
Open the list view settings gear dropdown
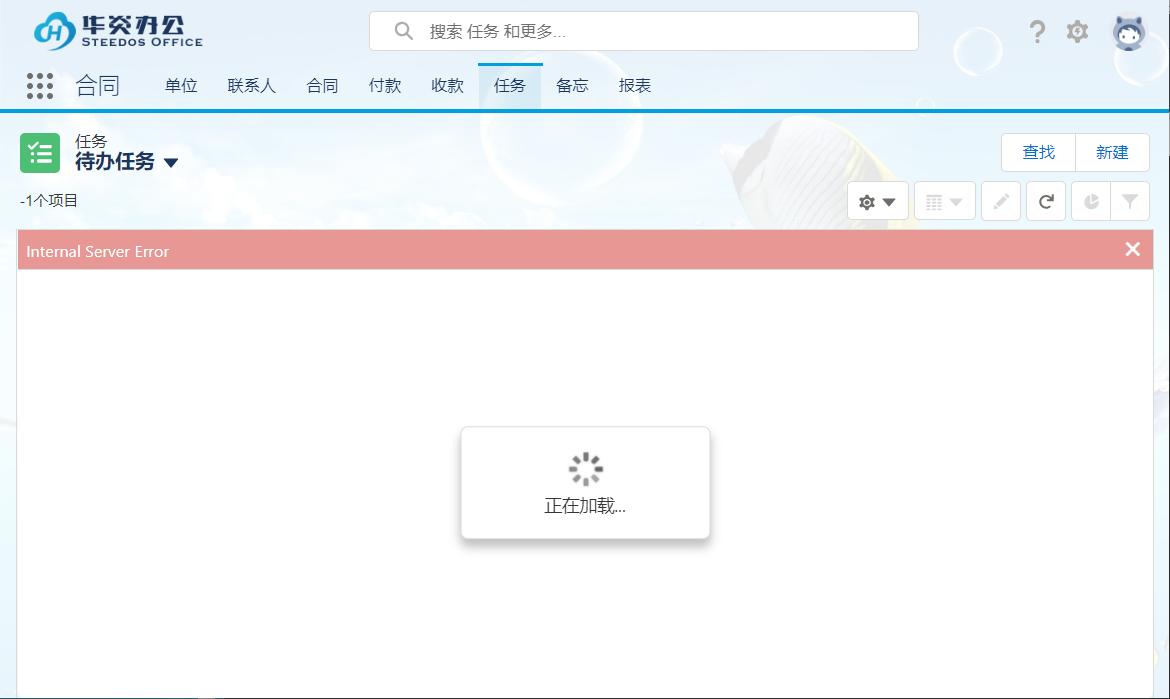tap(878, 201)
